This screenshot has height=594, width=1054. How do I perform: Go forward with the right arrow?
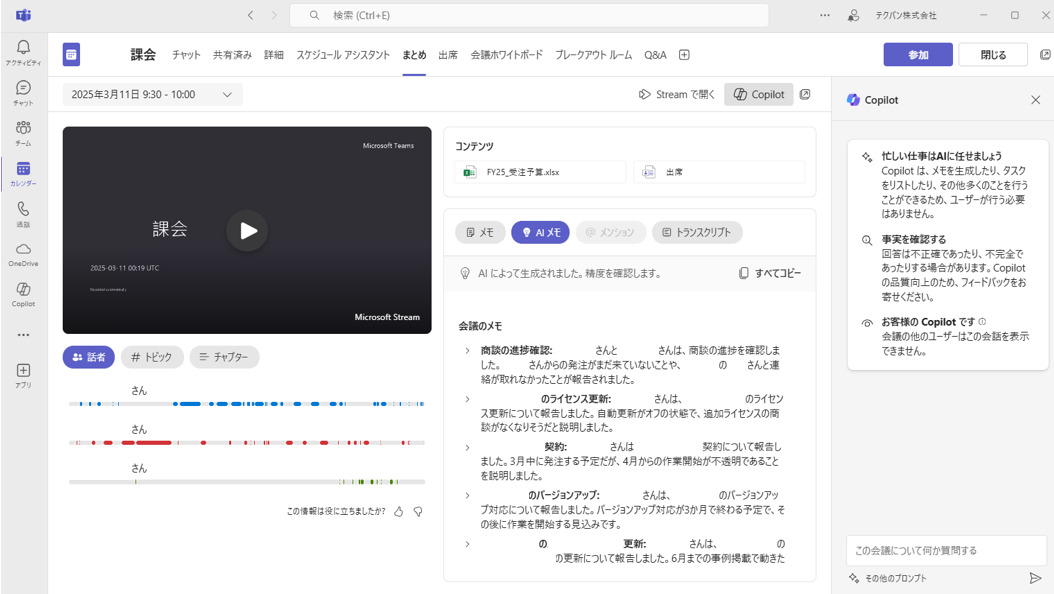(274, 15)
